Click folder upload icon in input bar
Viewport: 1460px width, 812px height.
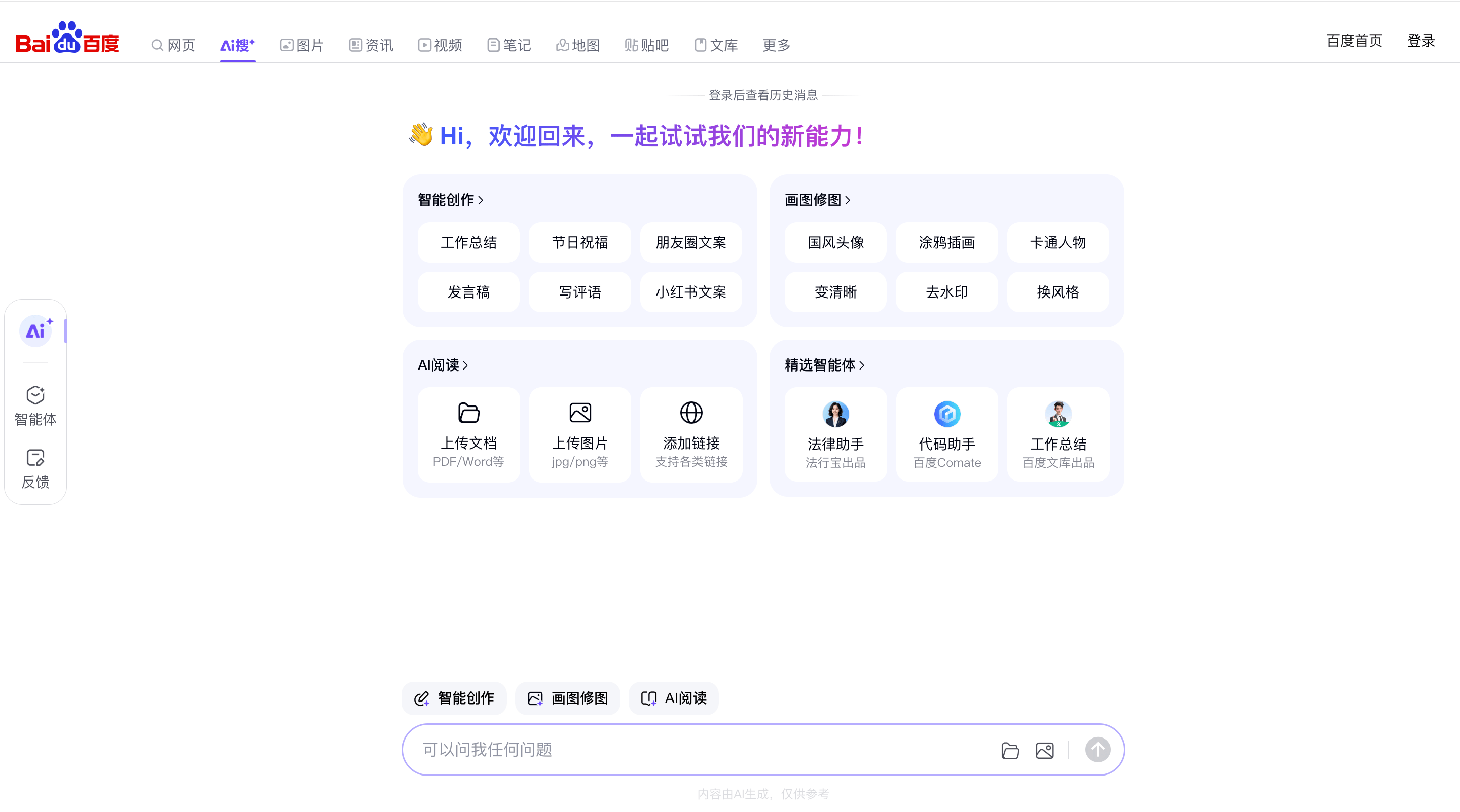coord(1010,750)
